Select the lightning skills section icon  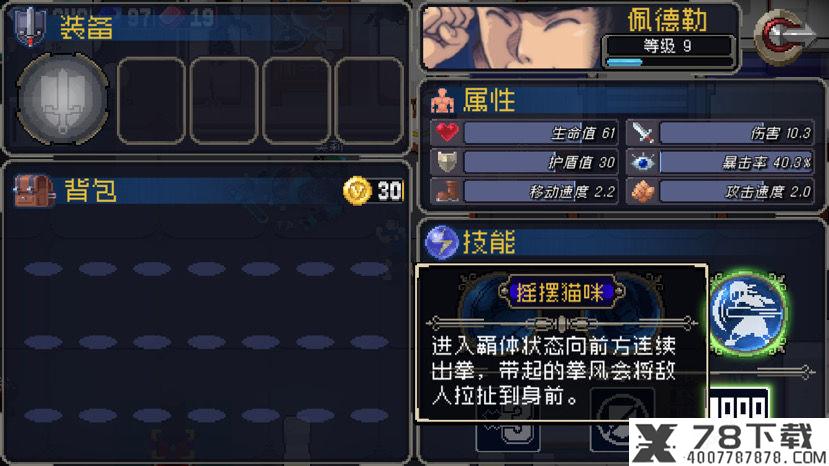click(441, 243)
